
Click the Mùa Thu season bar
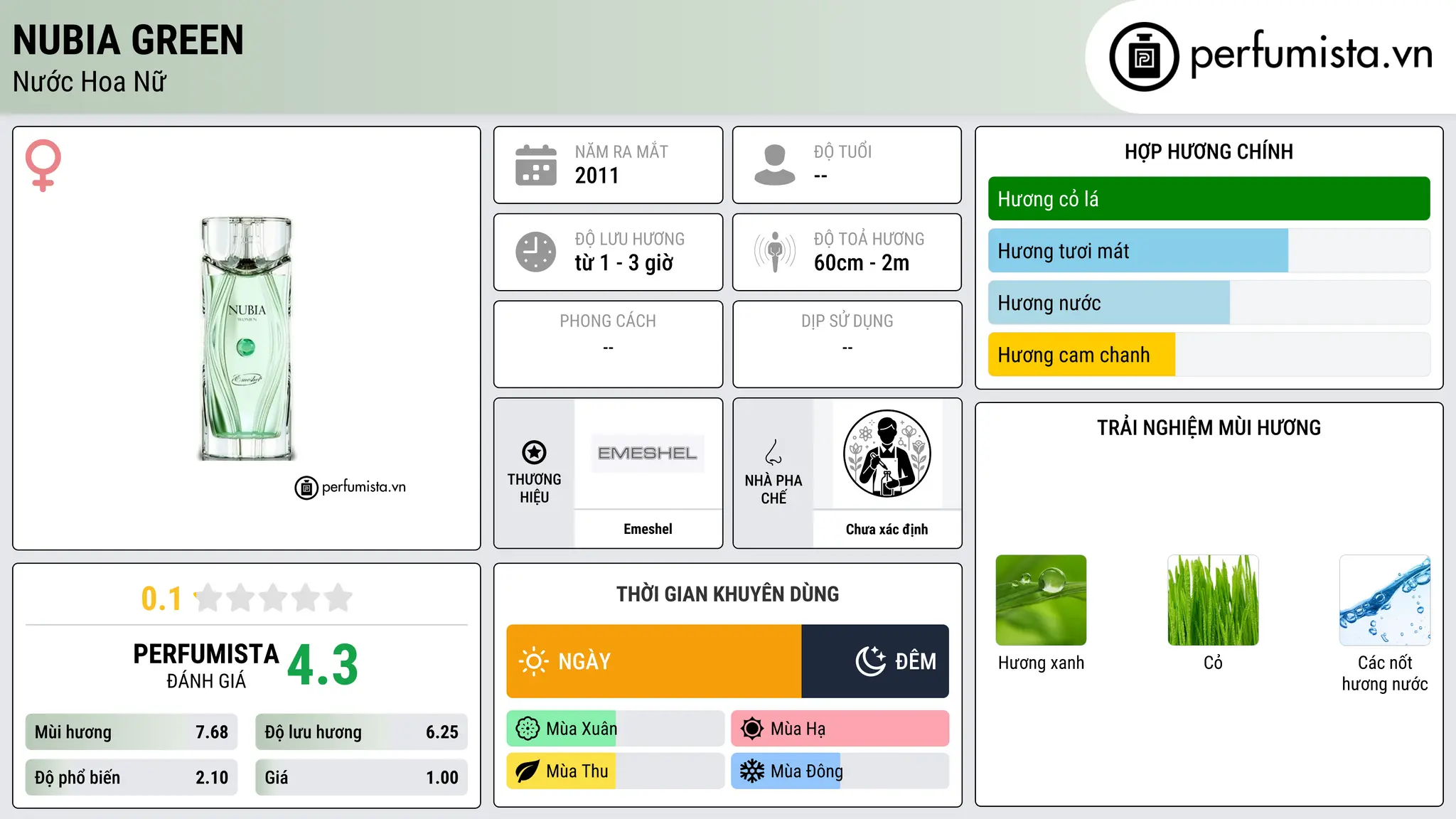coord(615,771)
